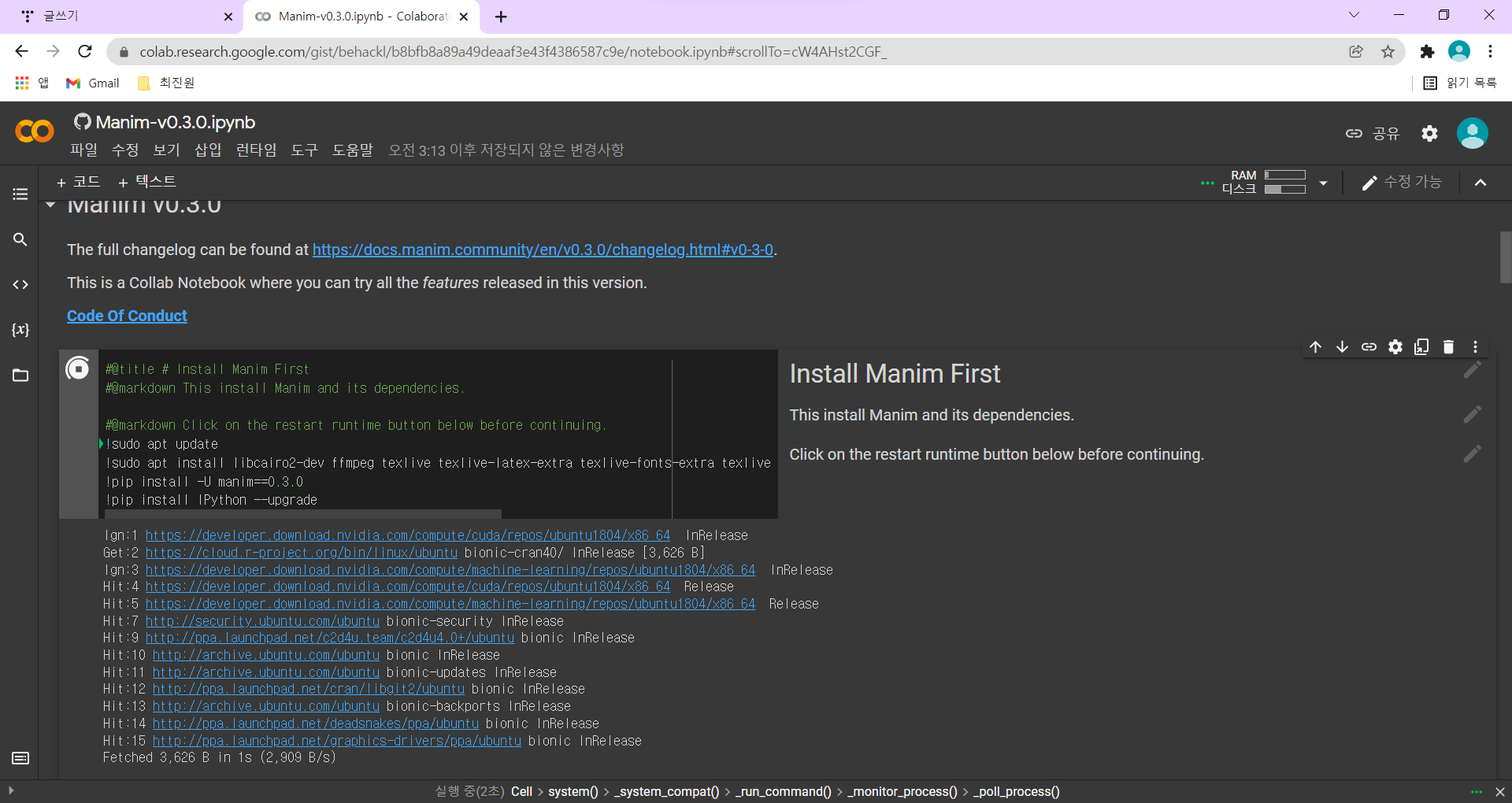Open the Gmail bookmark
The image size is (1512, 803).
93,83
